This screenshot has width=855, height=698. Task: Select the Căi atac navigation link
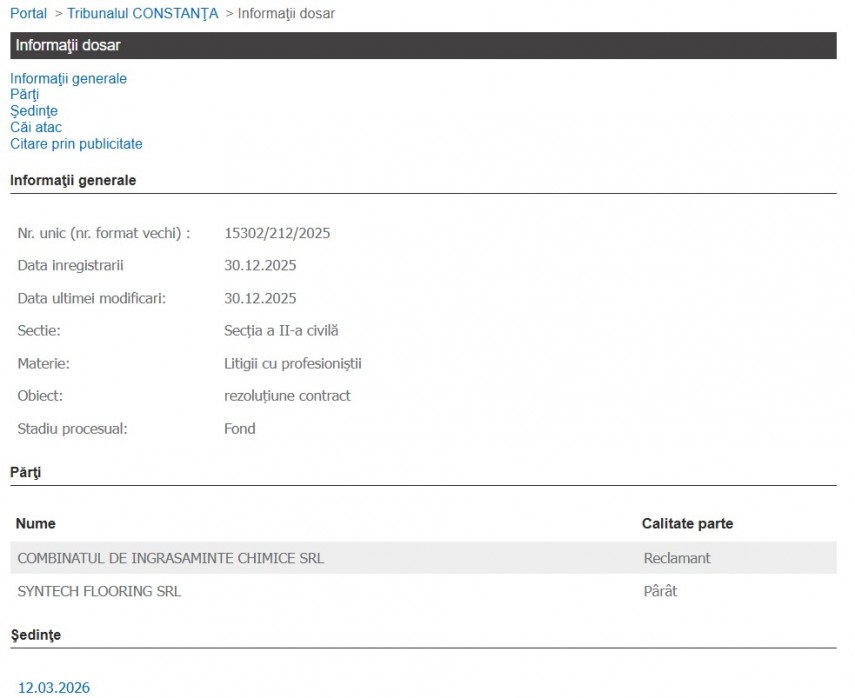coord(36,127)
